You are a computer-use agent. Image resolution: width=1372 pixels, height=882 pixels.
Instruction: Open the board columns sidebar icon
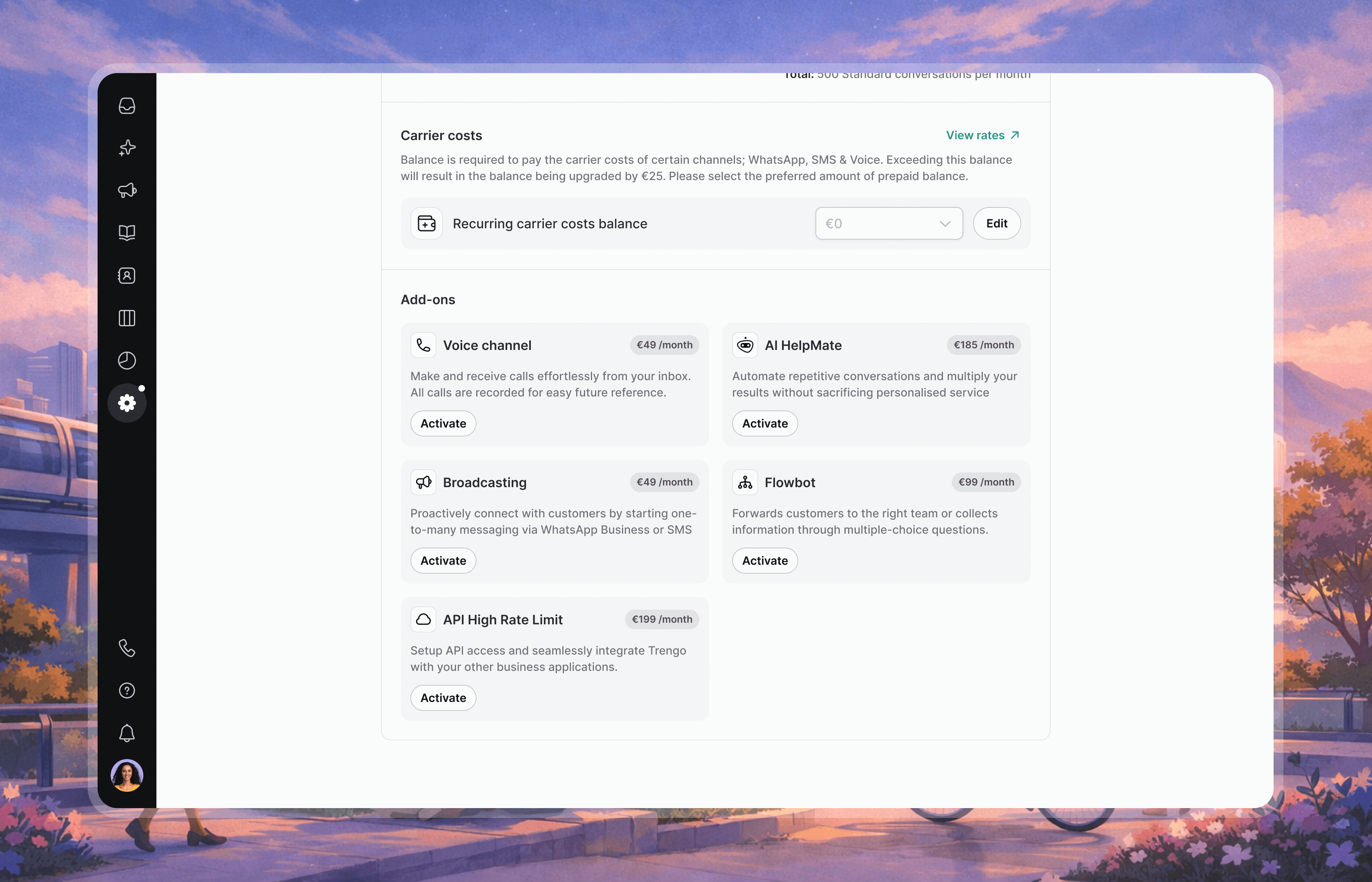[127, 318]
